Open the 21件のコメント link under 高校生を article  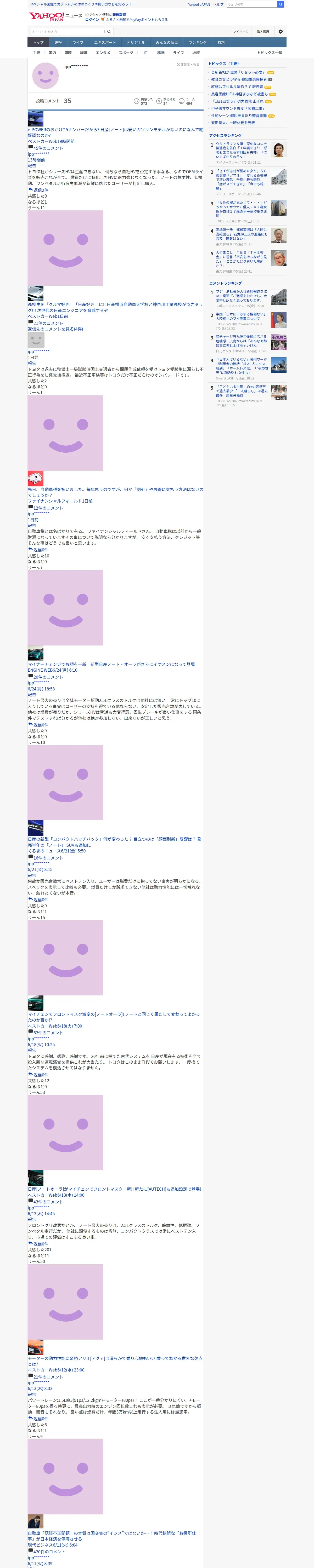point(48,323)
